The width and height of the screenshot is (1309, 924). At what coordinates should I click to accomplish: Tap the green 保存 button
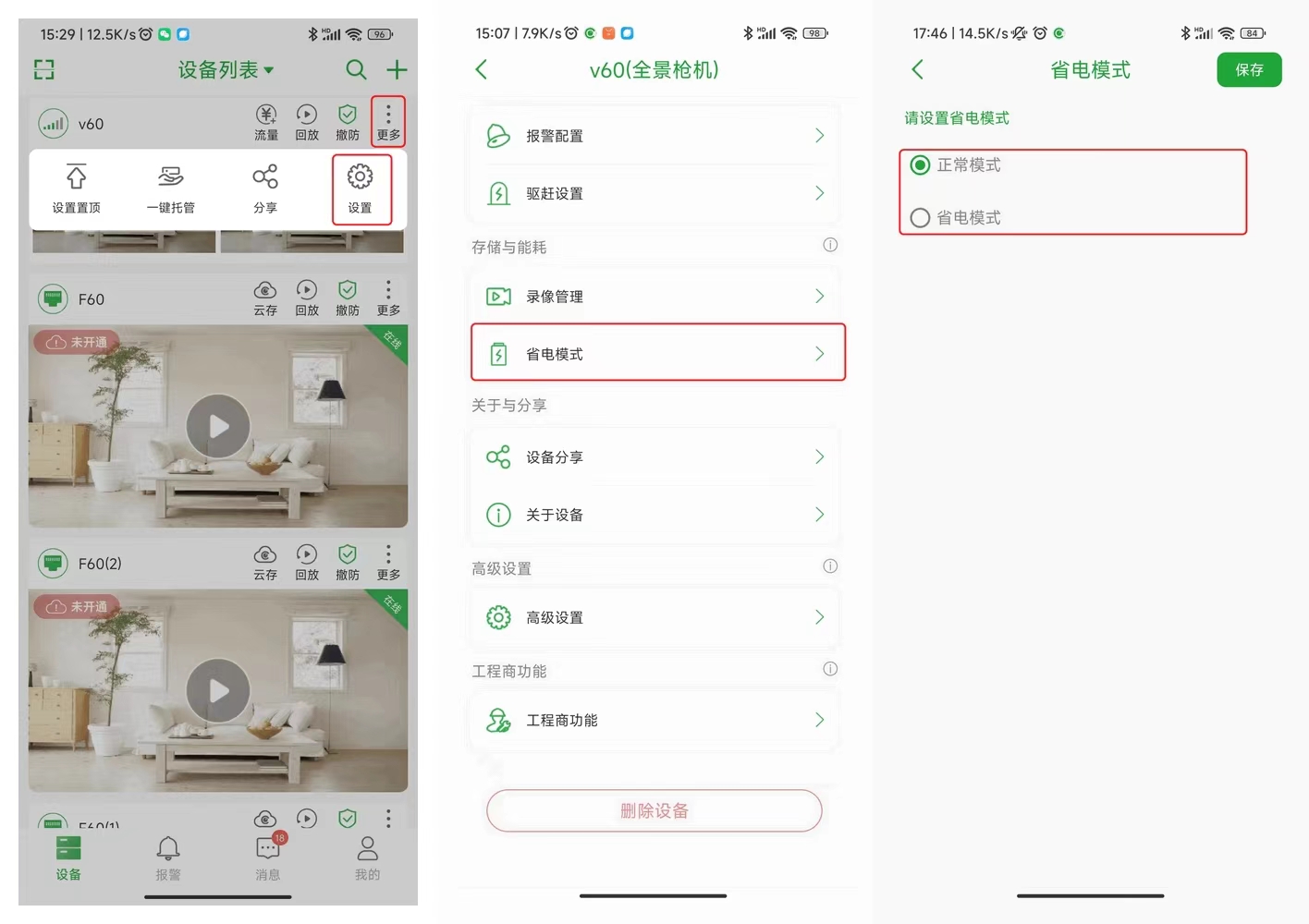(1249, 70)
